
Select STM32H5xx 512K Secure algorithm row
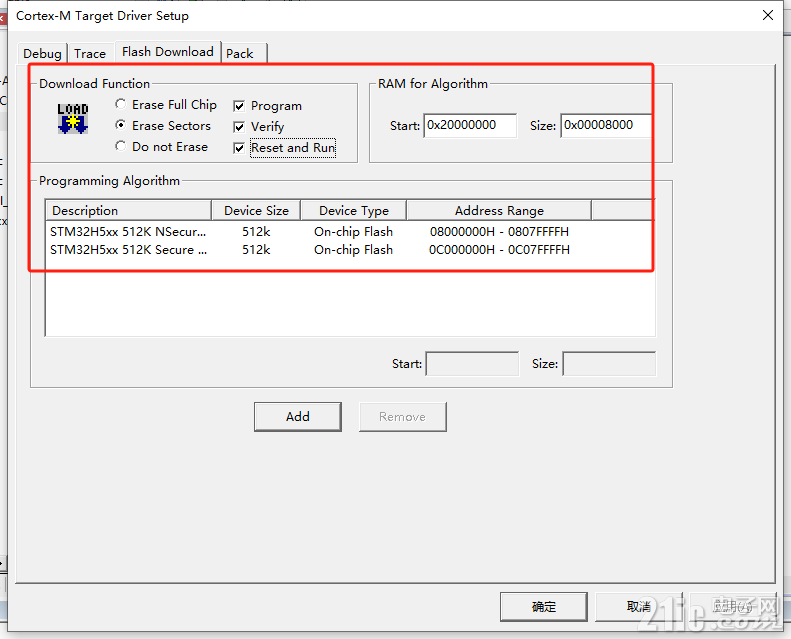tap(350, 250)
